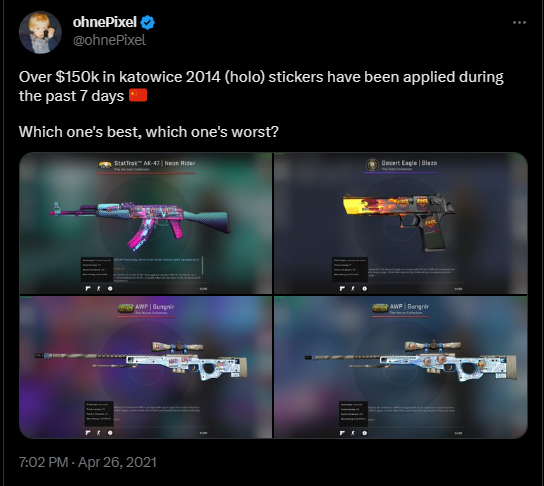Click the info icon under right AWP Gungnir
544x486 pixels.
[x=364, y=433]
